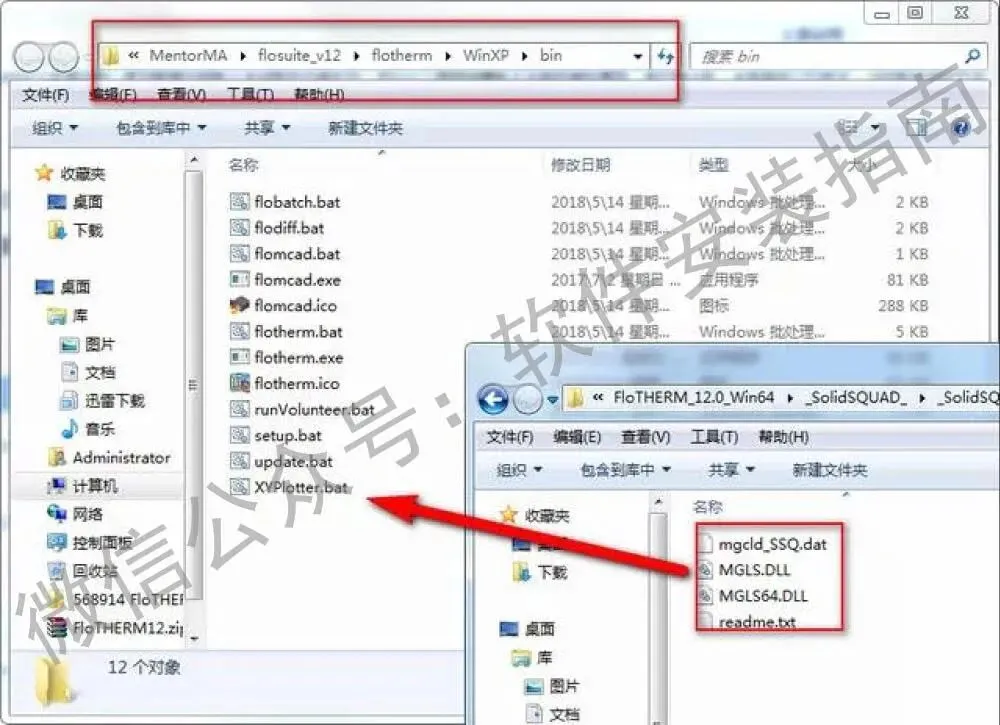
Task: Click the MGLS.DLL file icon
Action: pyautogui.click(x=705, y=569)
